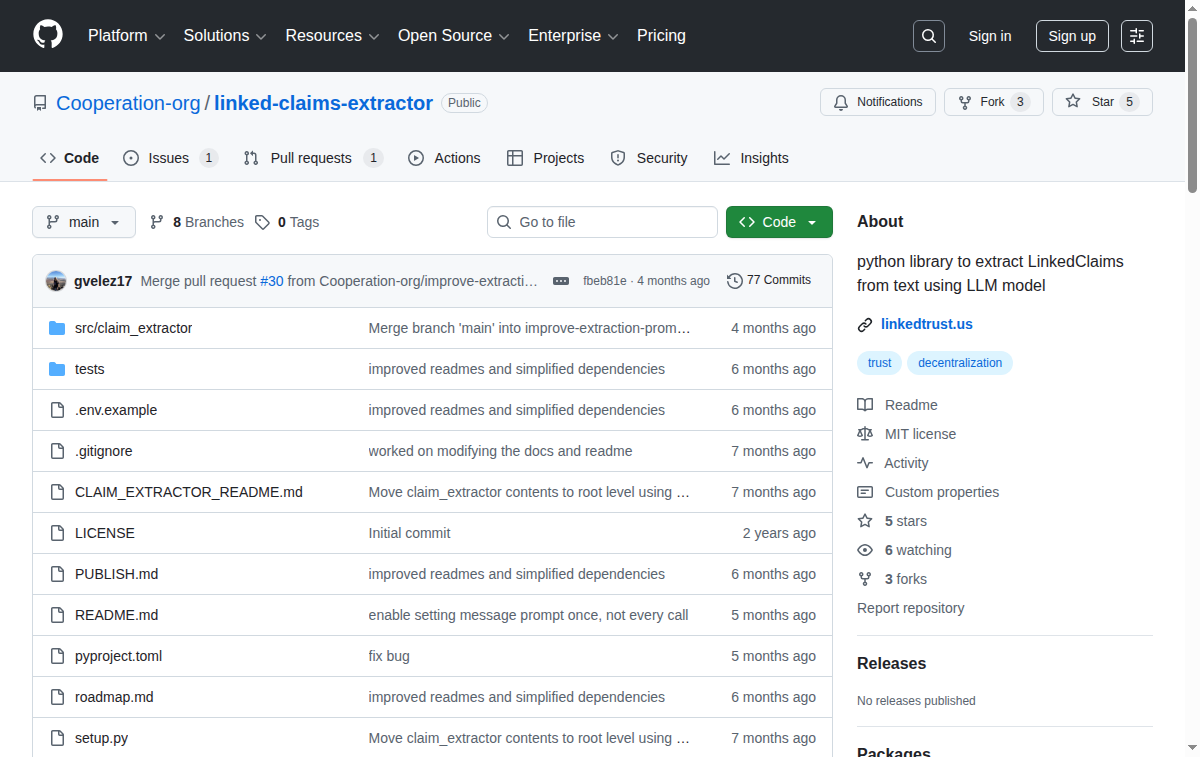The width and height of the screenshot is (1200, 757).
Task: Switch to the Issues tab
Action: click(x=169, y=158)
